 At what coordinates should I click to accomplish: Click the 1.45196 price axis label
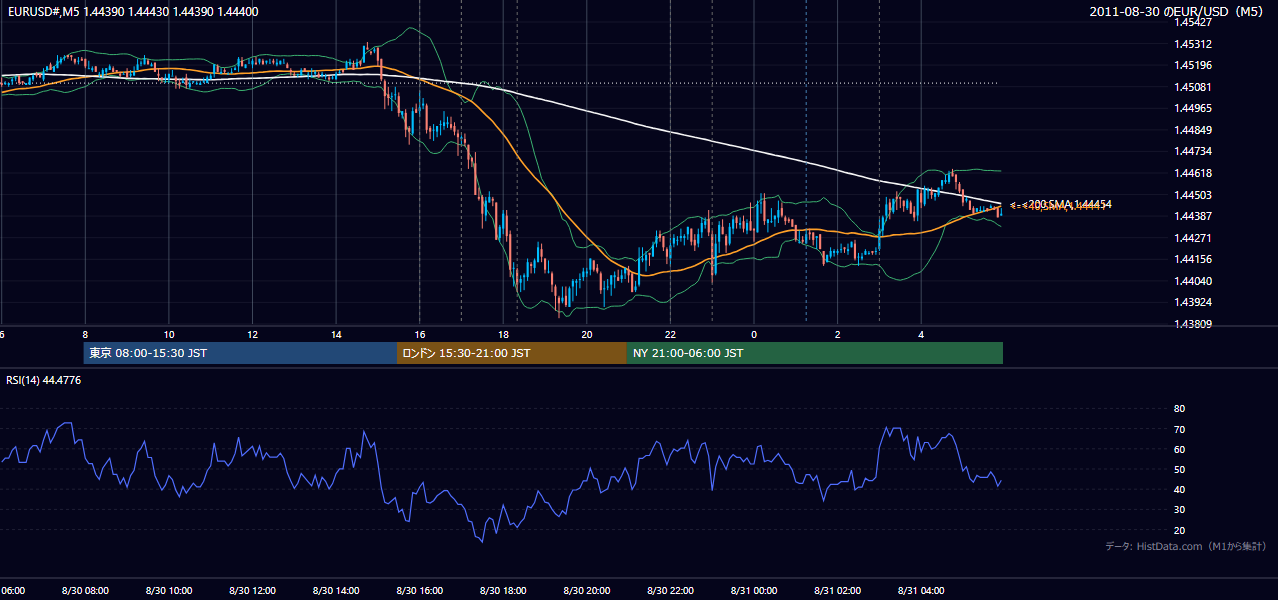pyautogui.click(x=1192, y=65)
